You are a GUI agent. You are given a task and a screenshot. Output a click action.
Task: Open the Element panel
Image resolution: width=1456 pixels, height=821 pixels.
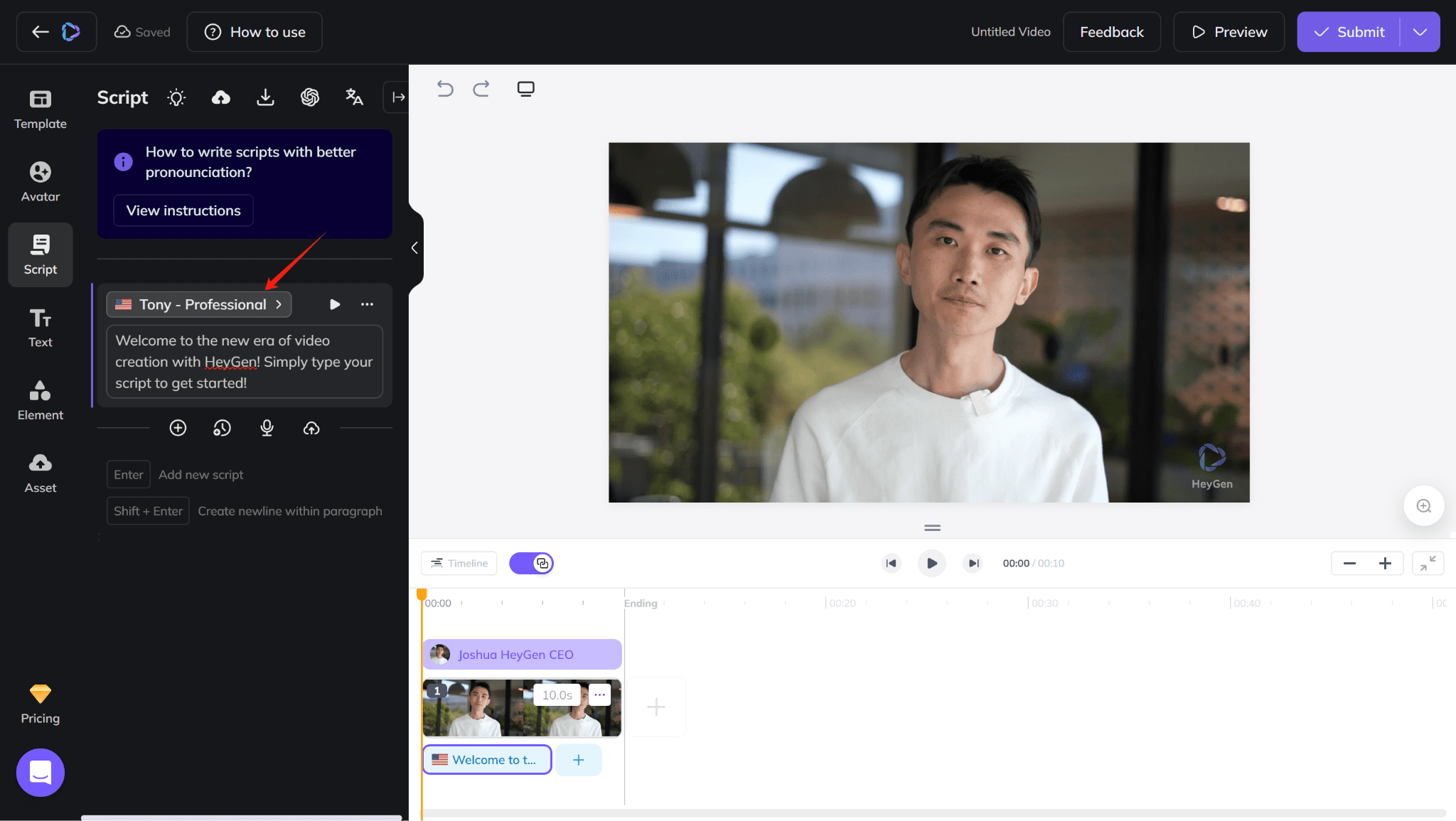(x=40, y=399)
